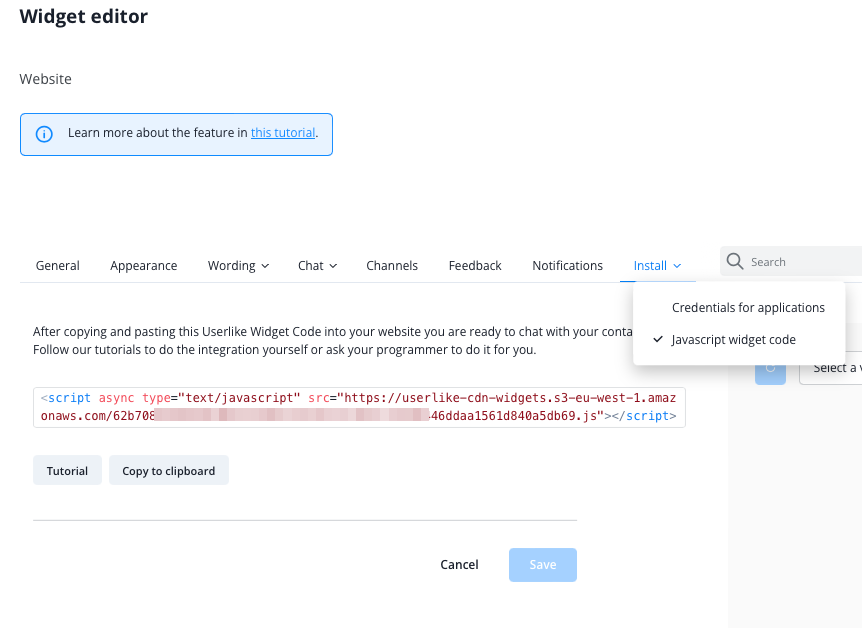Open the Notifications tab

(567, 266)
